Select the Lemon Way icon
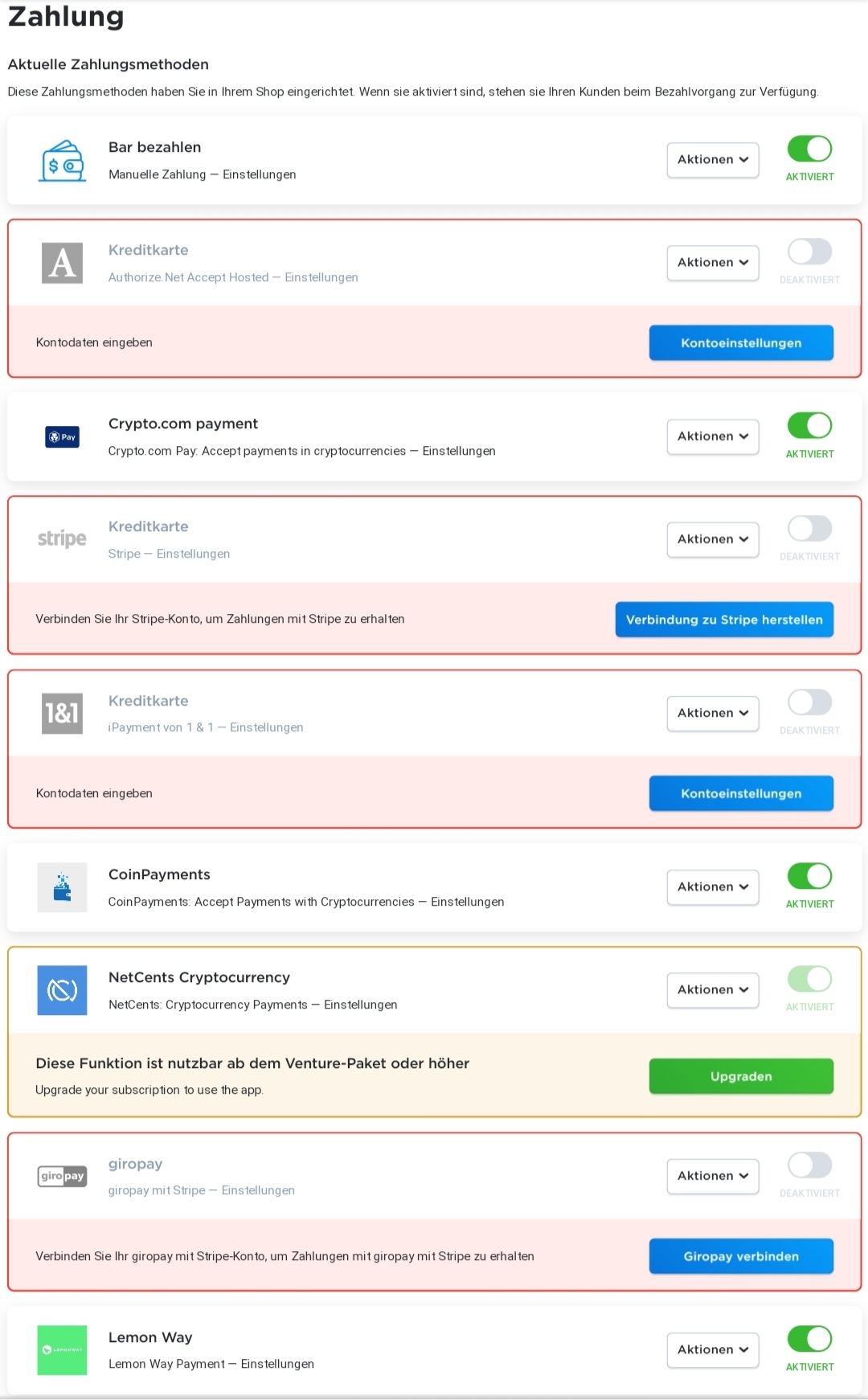This screenshot has width=868, height=1400. tap(62, 1350)
